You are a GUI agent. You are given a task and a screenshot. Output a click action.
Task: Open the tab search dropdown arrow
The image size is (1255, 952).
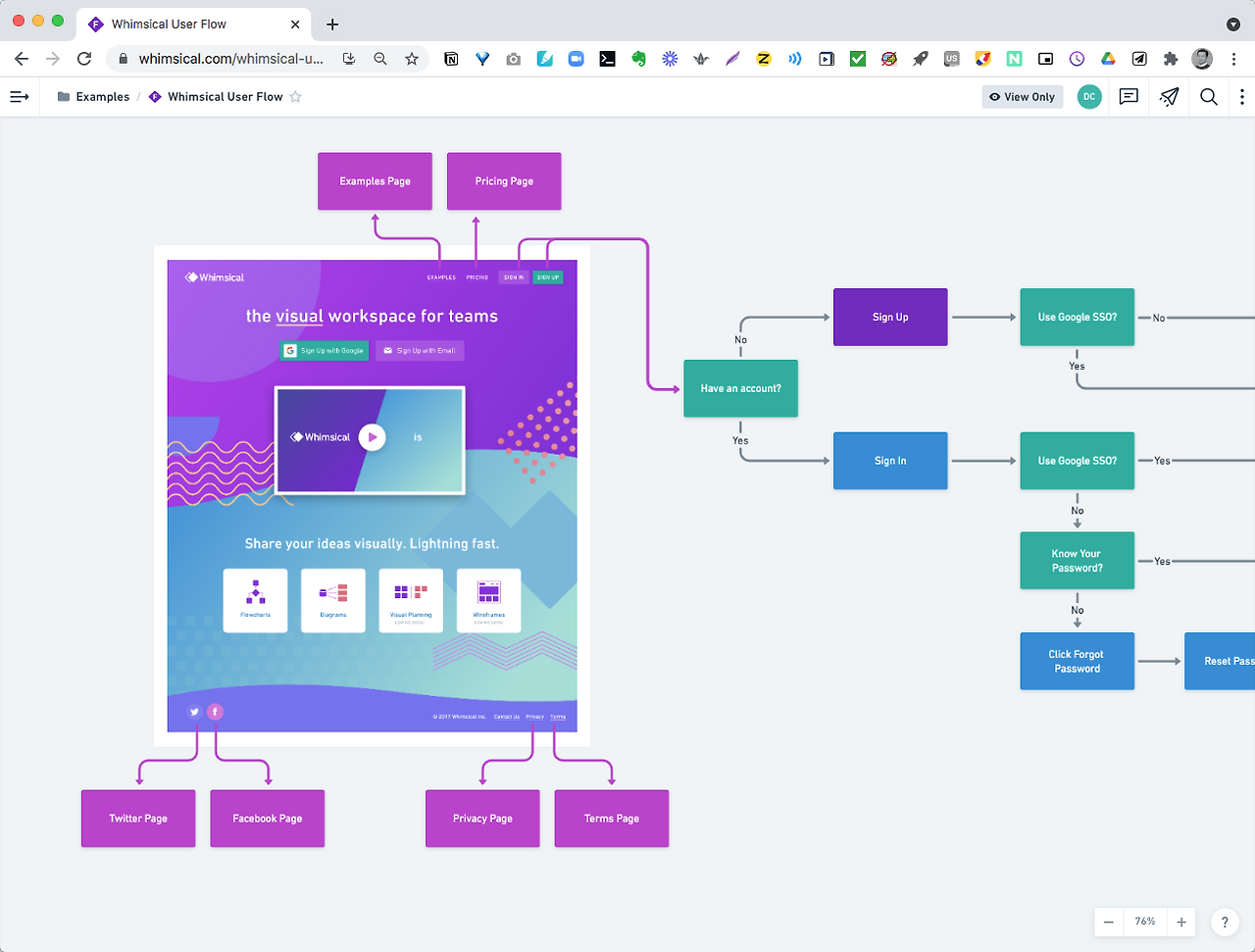[x=1233, y=24]
